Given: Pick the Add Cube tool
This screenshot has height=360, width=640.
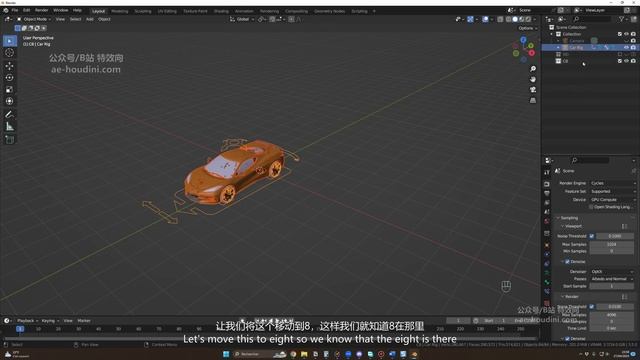Looking at the screenshot, I should pyautogui.click(x=10, y=140).
